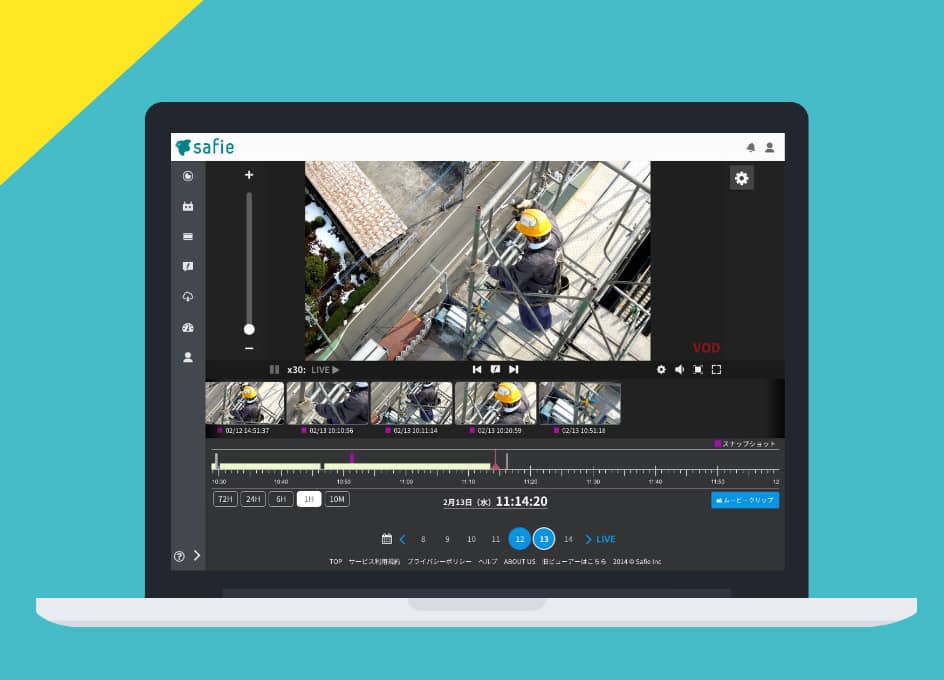Mute the video audio speaker icon

pos(680,369)
